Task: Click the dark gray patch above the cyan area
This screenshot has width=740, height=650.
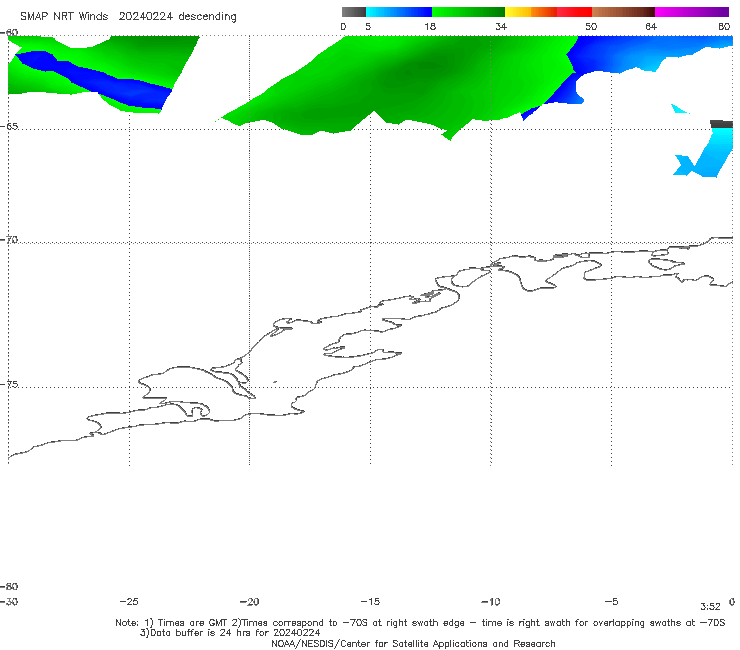Action: [722, 124]
